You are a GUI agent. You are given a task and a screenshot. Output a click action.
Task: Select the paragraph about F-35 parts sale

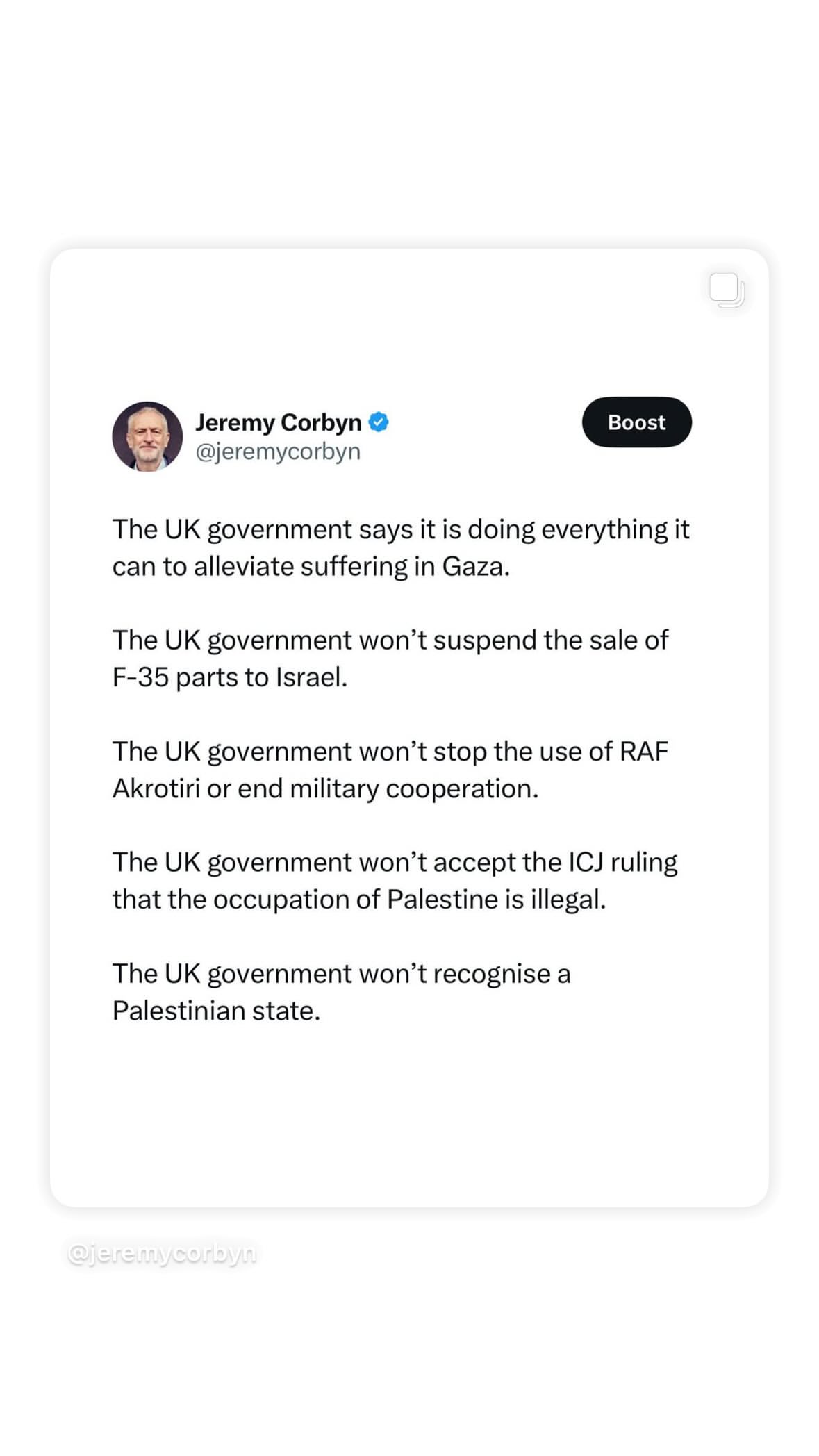click(390, 659)
